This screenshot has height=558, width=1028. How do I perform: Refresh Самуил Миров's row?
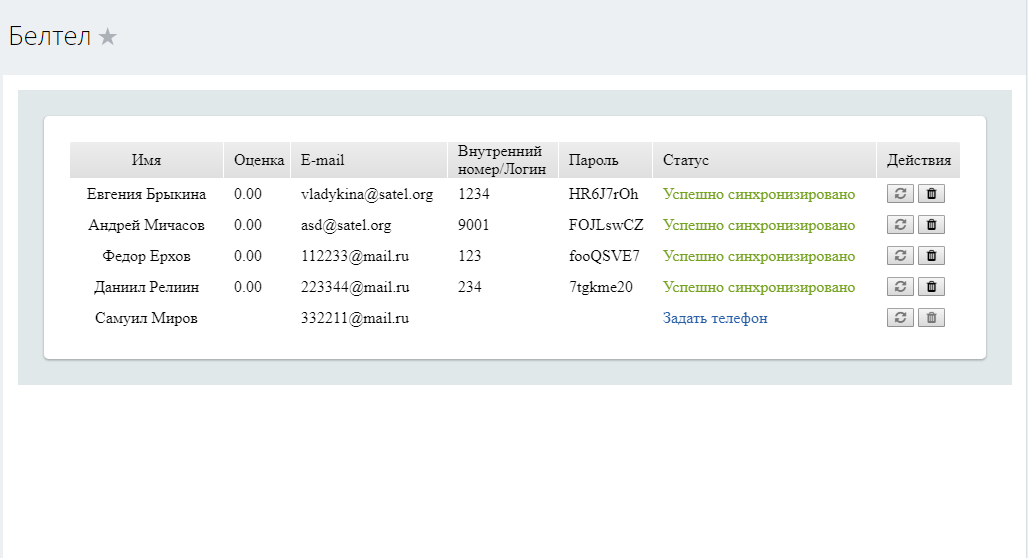900,318
